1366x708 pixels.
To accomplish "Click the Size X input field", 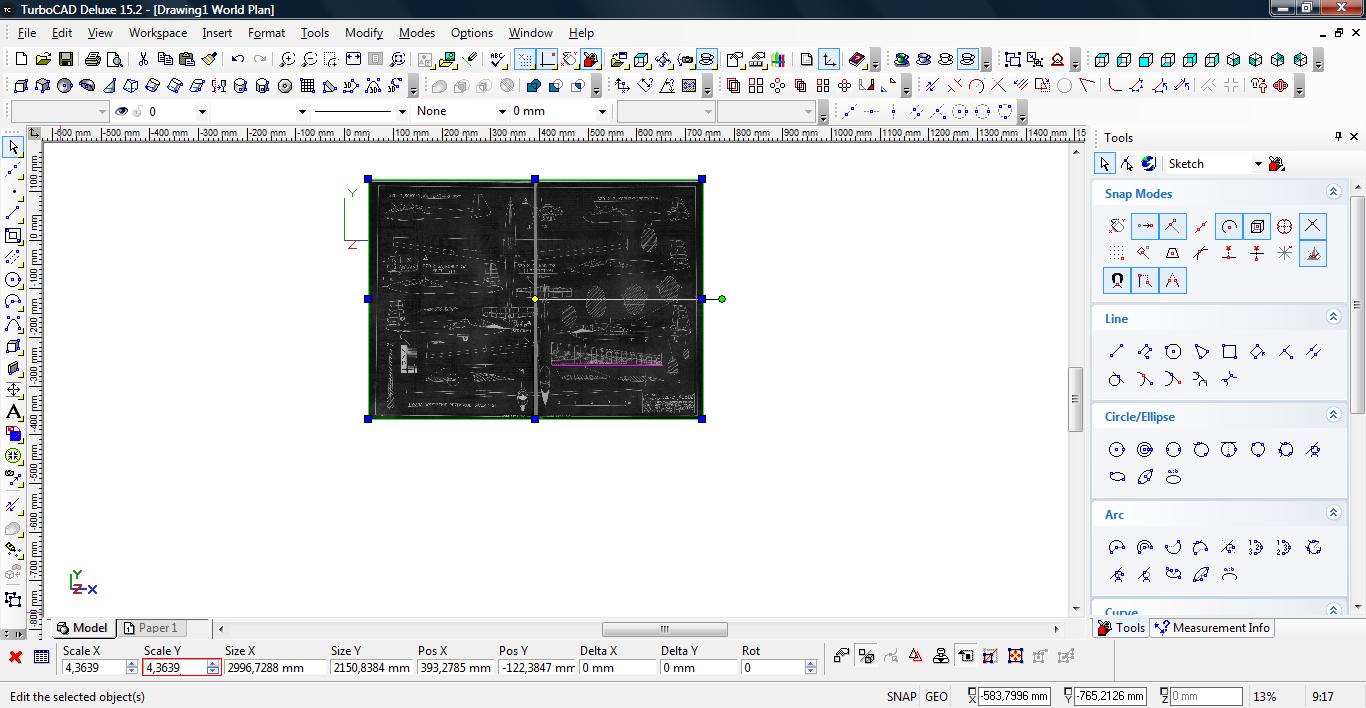I will (274, 668).
